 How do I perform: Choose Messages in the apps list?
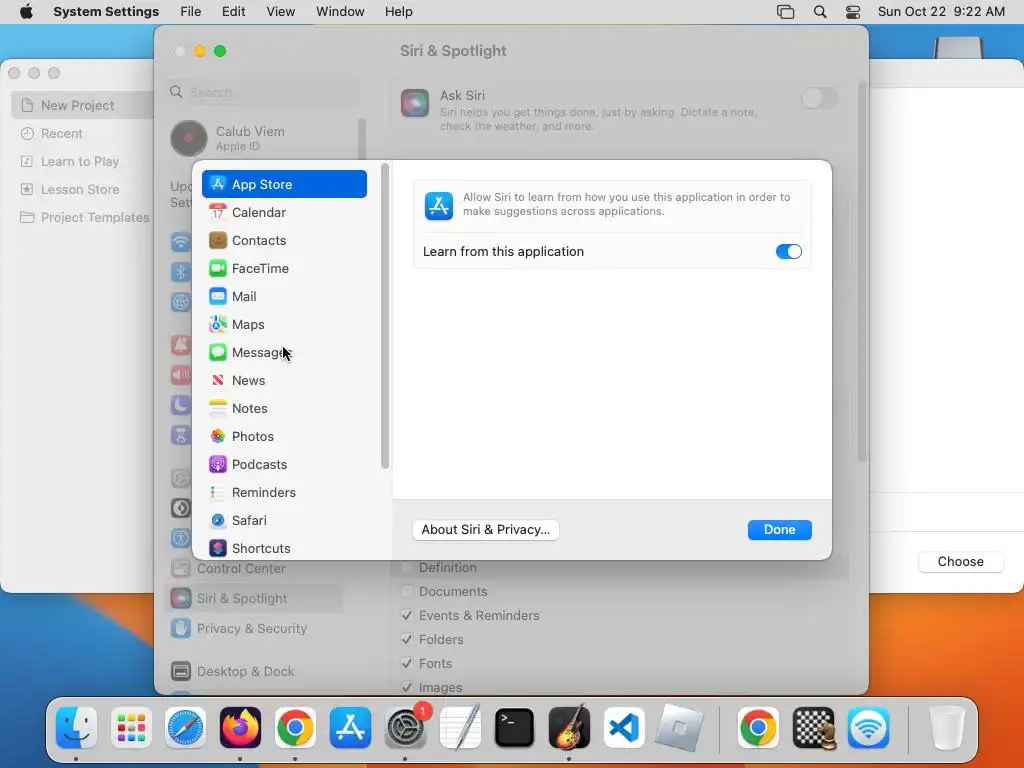[x=284, y=353]
